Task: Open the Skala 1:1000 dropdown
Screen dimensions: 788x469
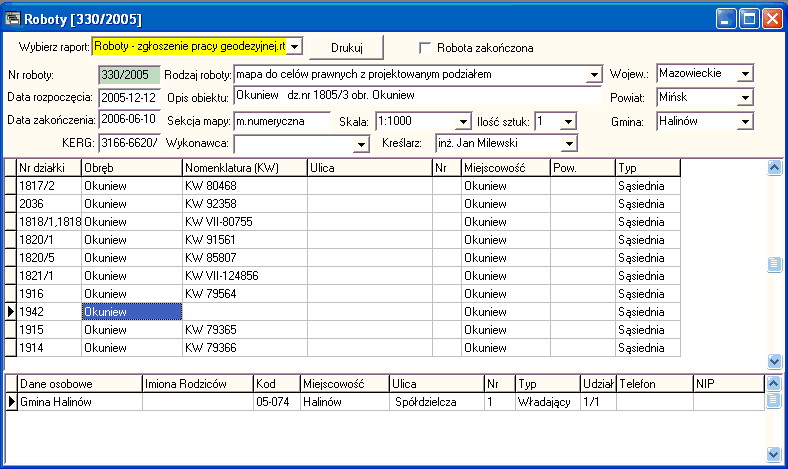Action: 463,121
